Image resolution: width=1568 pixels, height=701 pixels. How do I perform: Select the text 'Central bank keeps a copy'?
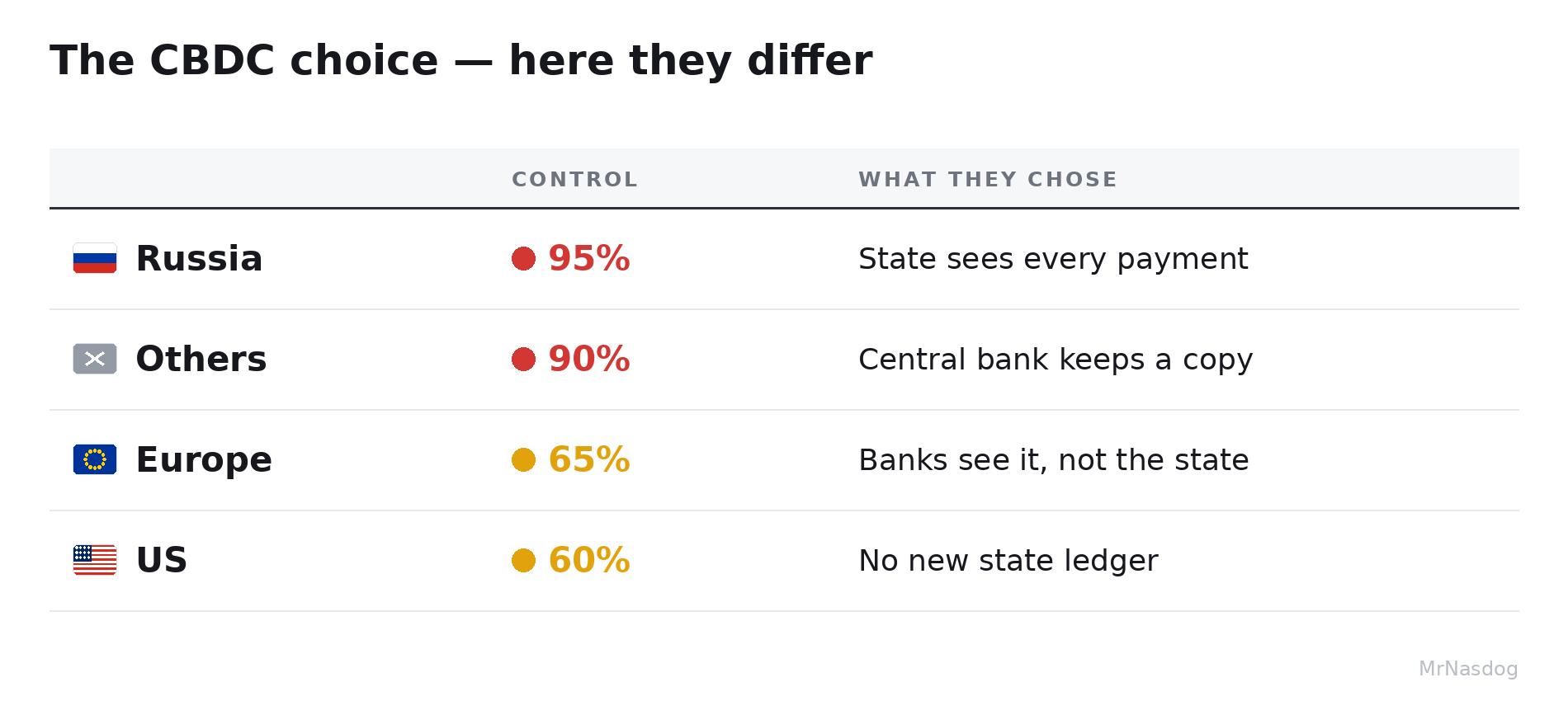point(1056,360)
